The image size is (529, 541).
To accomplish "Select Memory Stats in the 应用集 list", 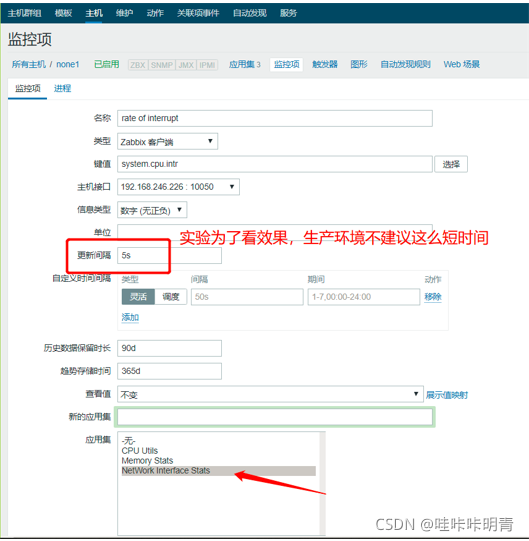I will [218, 461].
